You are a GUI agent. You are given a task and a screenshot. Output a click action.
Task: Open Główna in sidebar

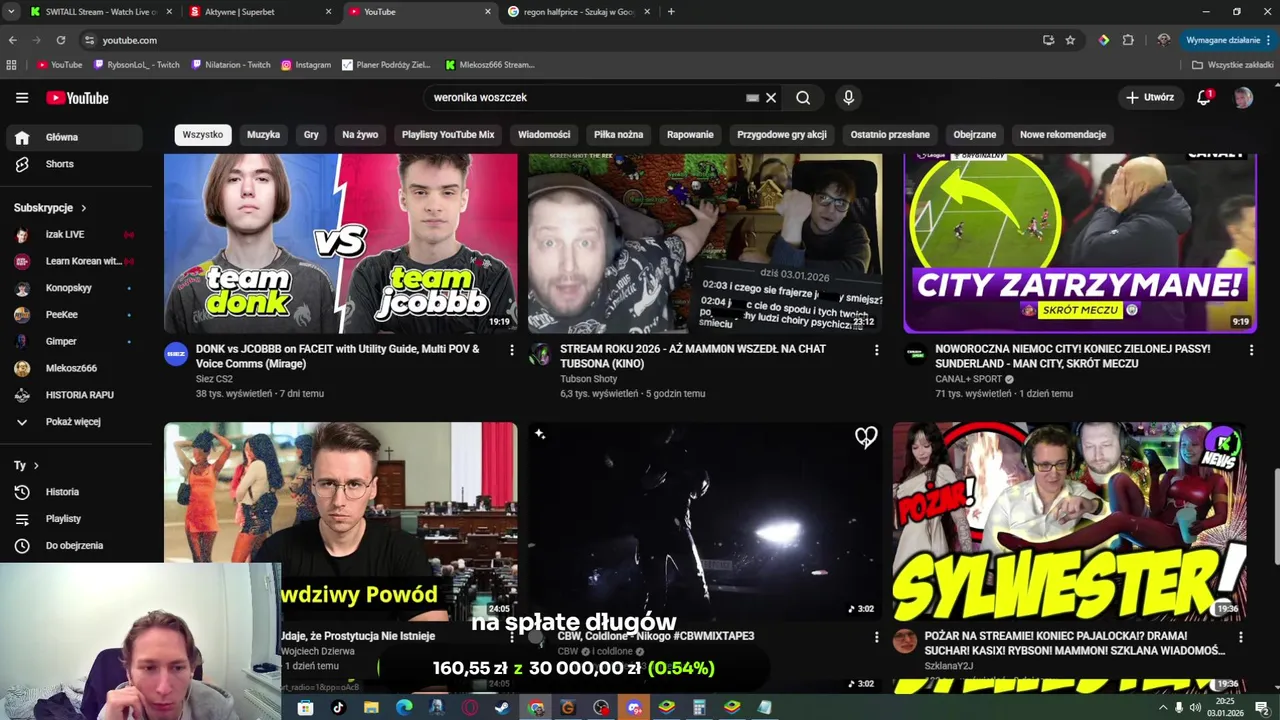tap(72, 137)
